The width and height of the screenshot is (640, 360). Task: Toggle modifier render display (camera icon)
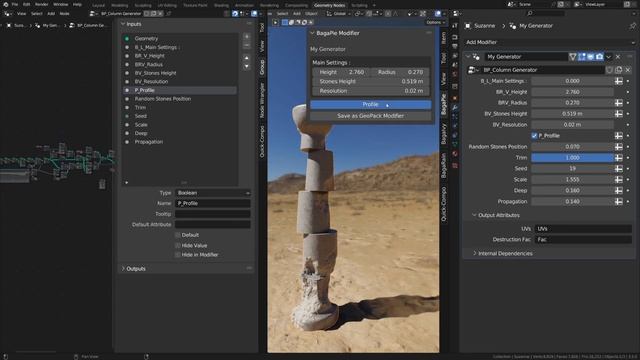599,57
